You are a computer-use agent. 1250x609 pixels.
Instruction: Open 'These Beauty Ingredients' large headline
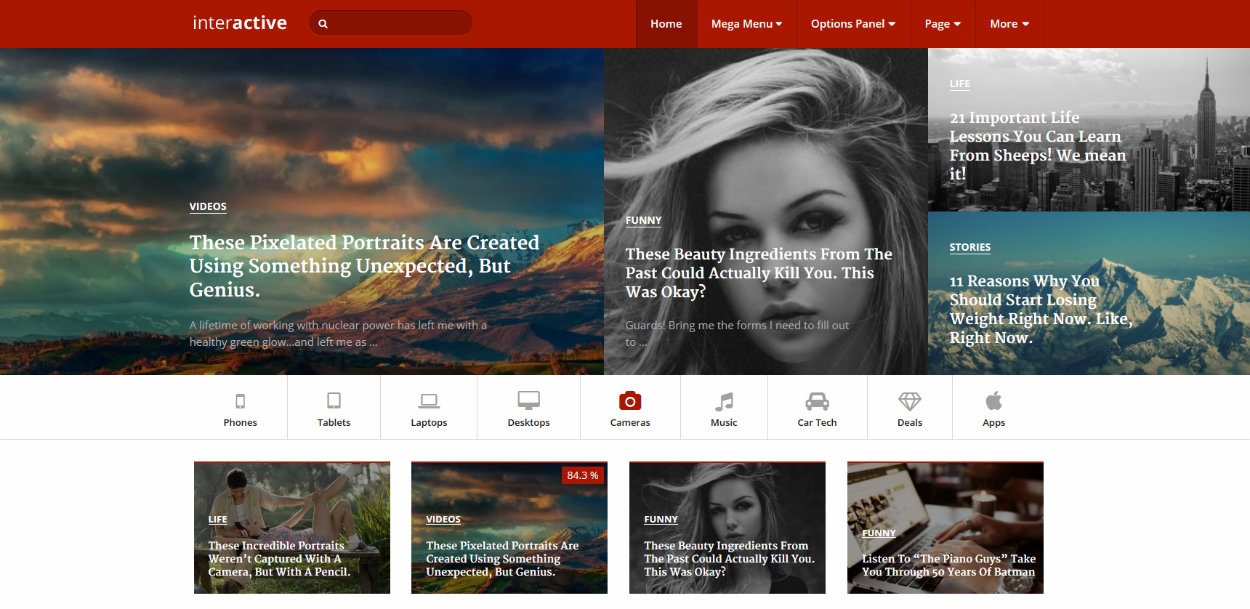pyautogui.click(x=759, y=273)
